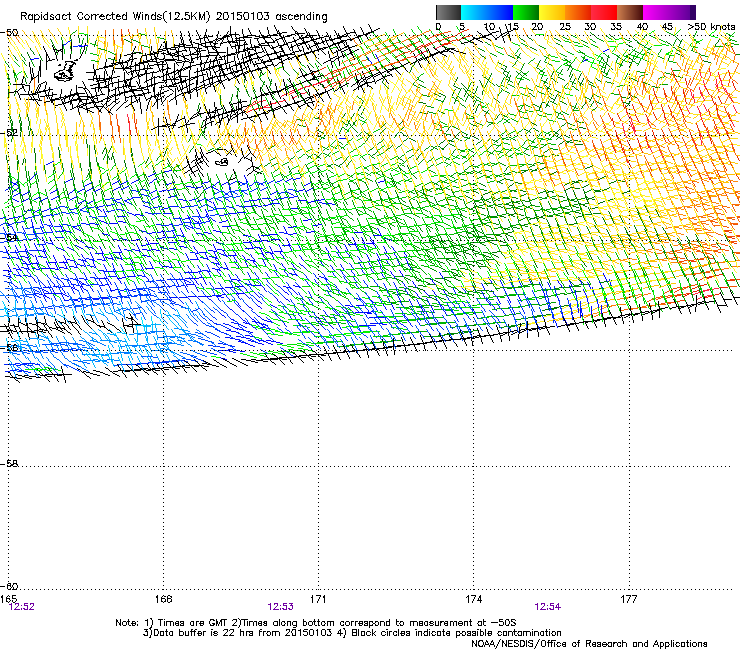740x650 pixels.
Task: Click the NOAA/NESDIS credit line
Action: tap(589, 644)
